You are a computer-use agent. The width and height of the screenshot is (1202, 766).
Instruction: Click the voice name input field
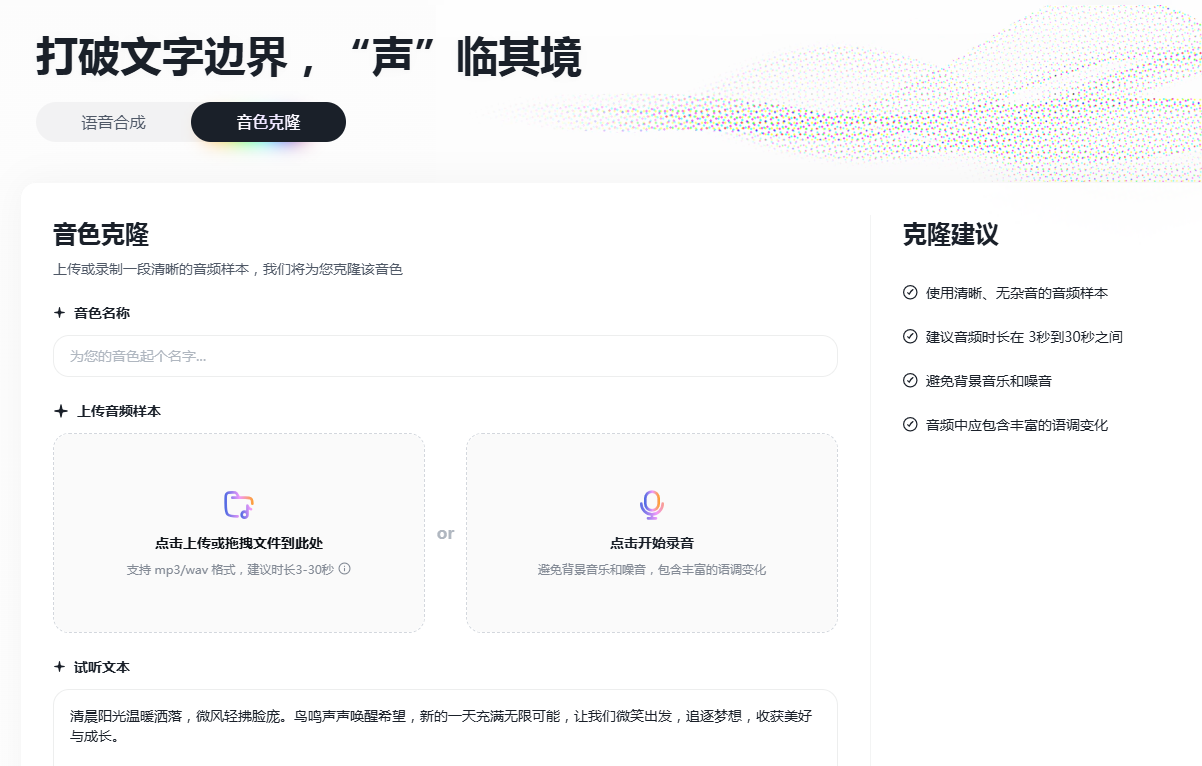point(444,356)
